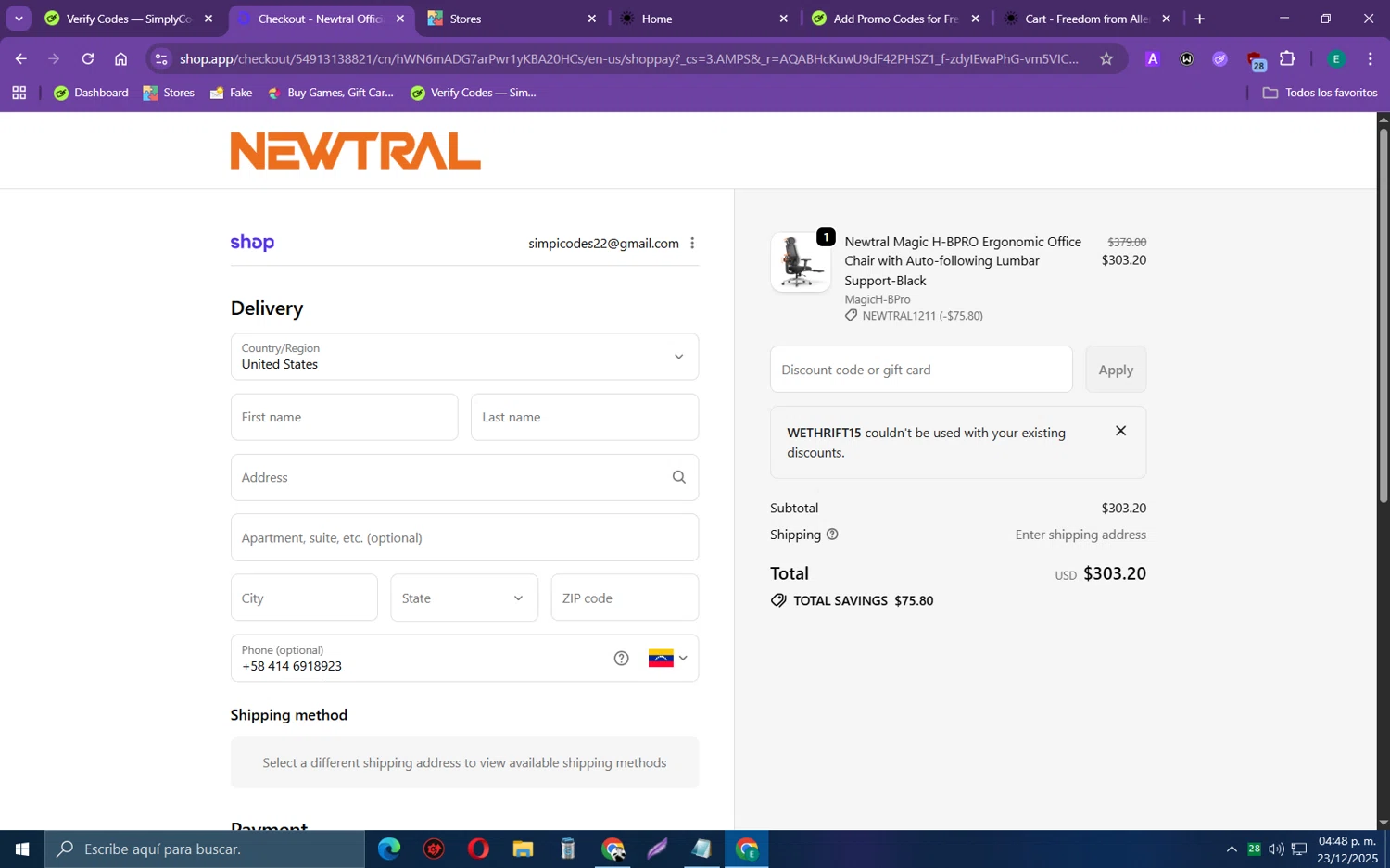Dismiss the WETHRIFT15 discount error message

[x=1120, y=431]
